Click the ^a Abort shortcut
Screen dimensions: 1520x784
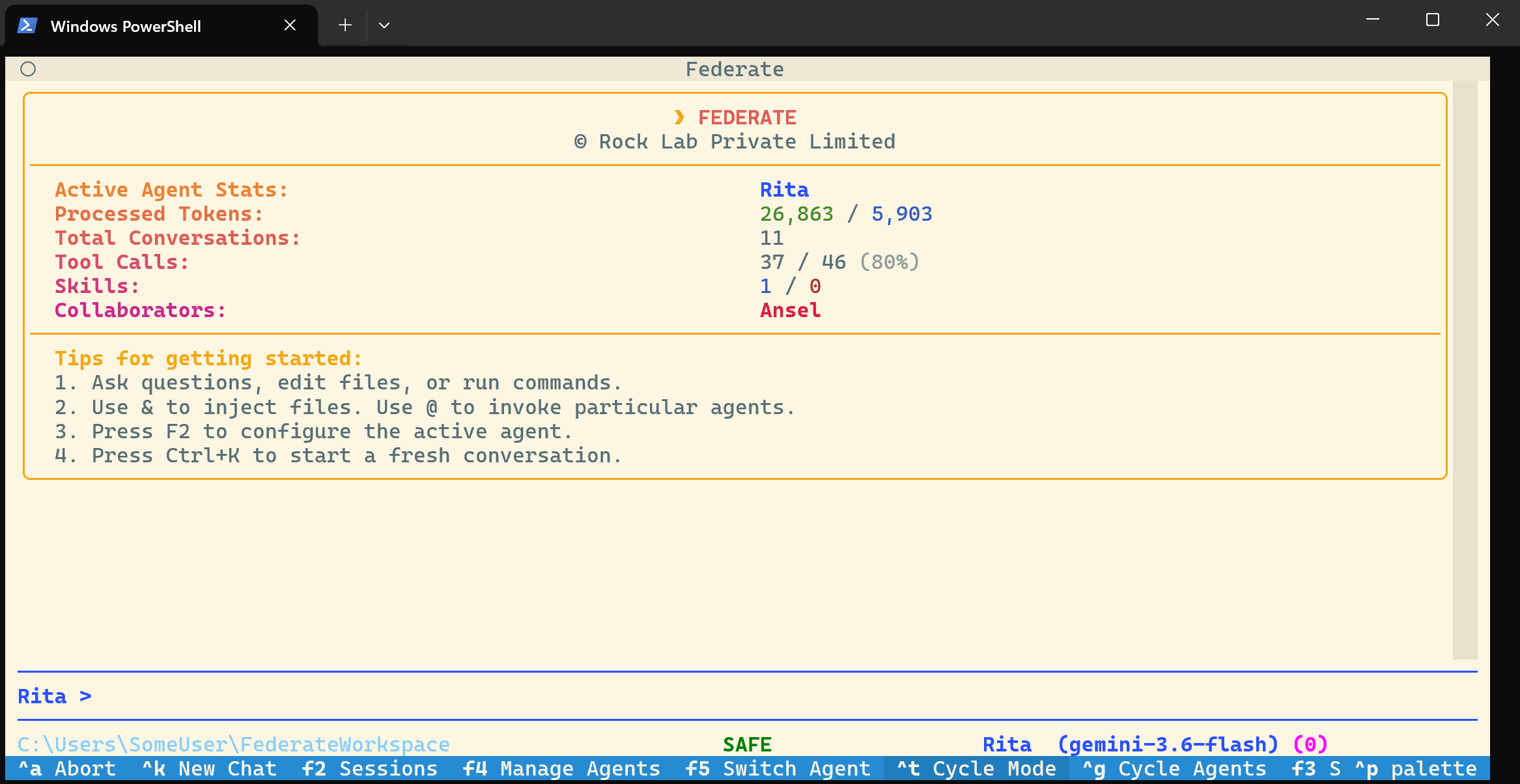pyautogui.click(x=67, y=769)
